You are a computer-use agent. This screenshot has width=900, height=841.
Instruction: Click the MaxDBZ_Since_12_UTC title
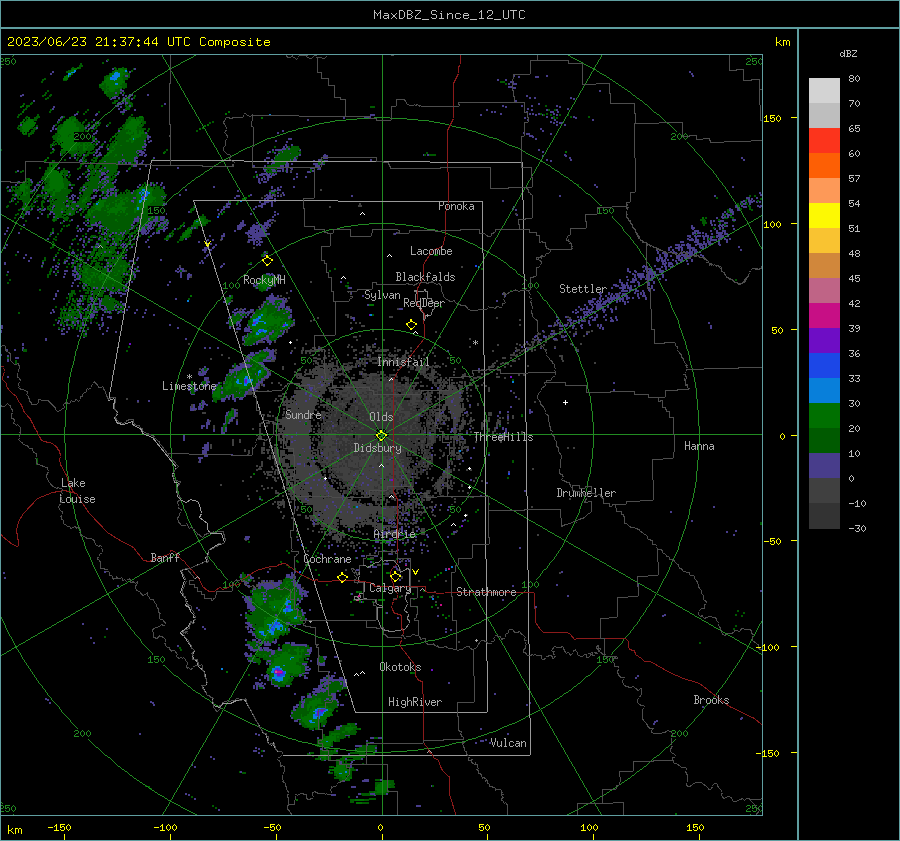[449, 15]
